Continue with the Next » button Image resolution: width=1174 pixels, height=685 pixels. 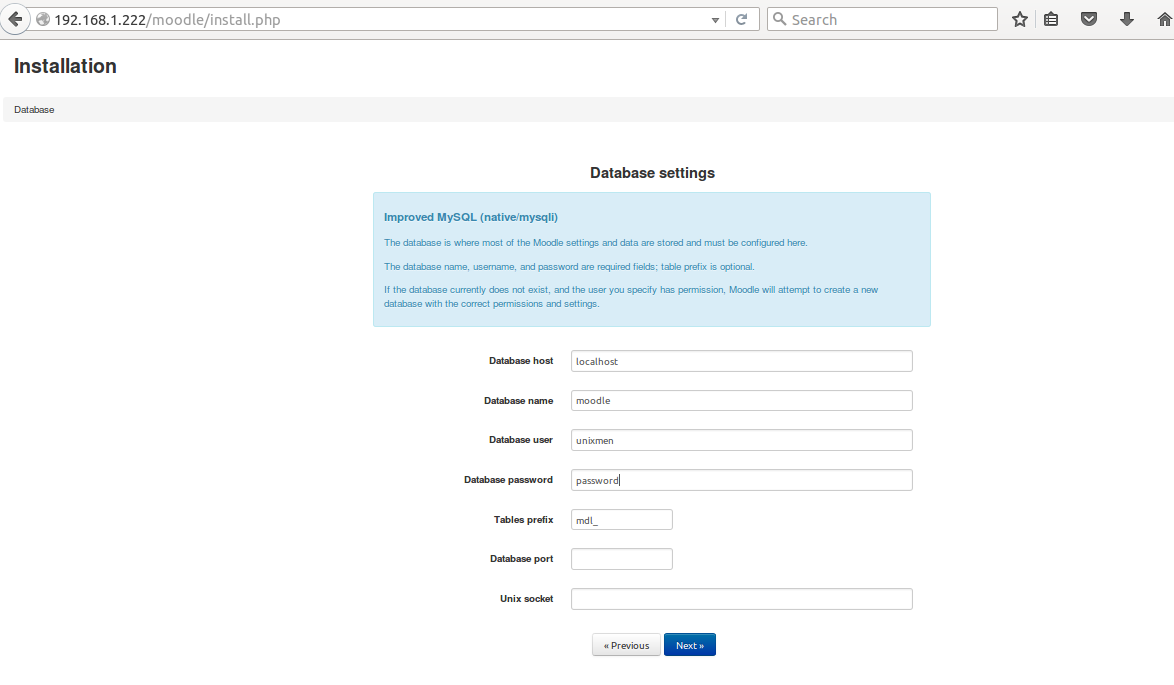click(690, 645)
